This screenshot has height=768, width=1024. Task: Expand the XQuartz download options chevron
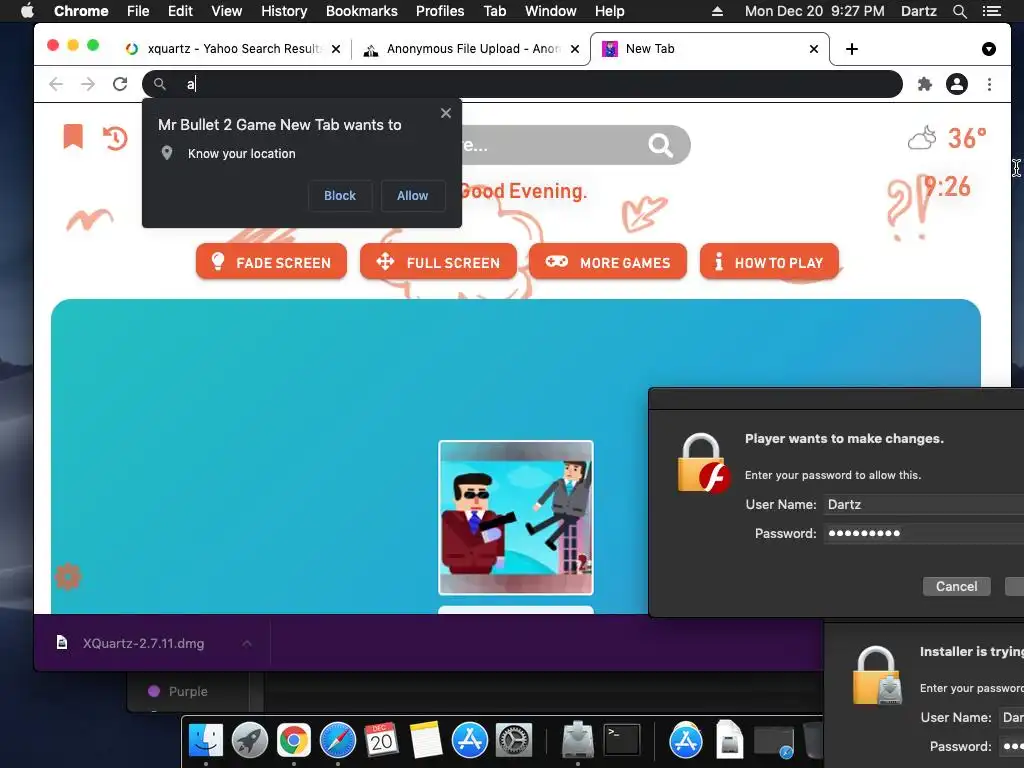(247, 643)
